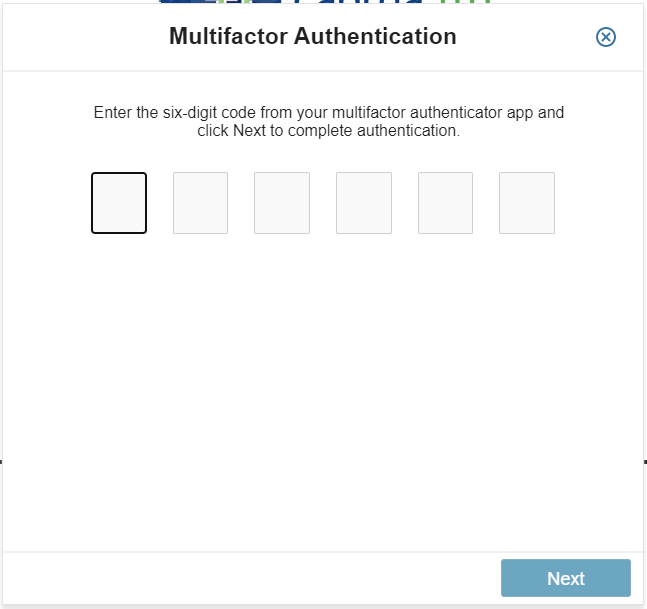
Task: Click the blue Next button in the footer
Action: point(566,578)
